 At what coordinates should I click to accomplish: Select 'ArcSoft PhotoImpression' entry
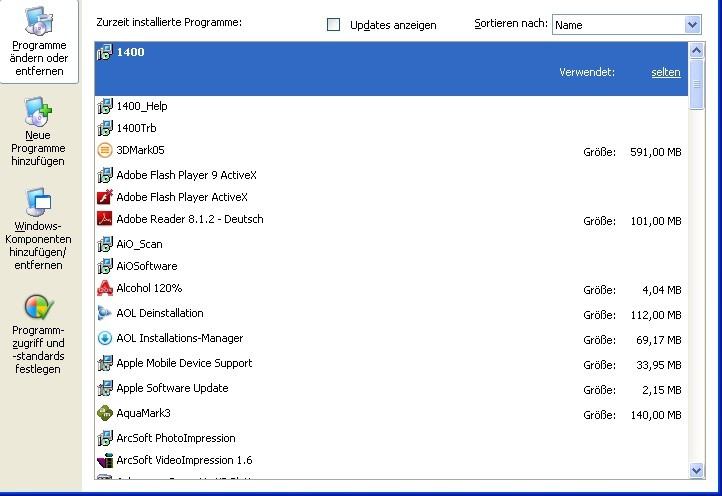pos(176,438)
